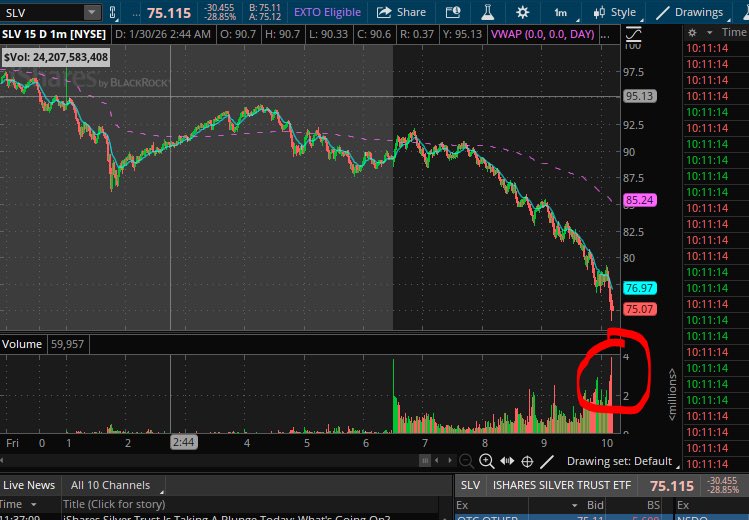Click the O: 90.7 open value
This screenshot has height=520, width=749.
[x=238, y=34]
